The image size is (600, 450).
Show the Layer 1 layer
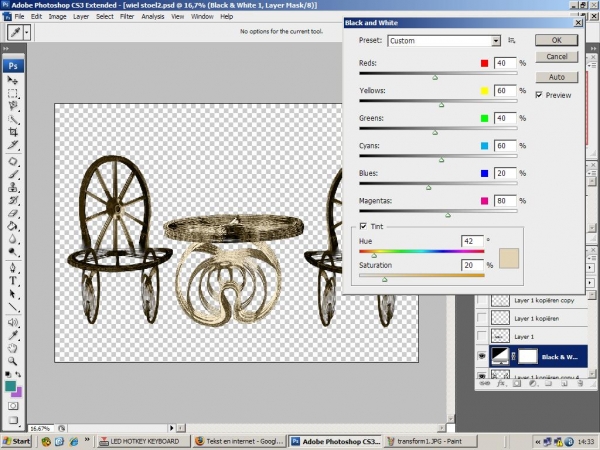click(x=482, y=336)
